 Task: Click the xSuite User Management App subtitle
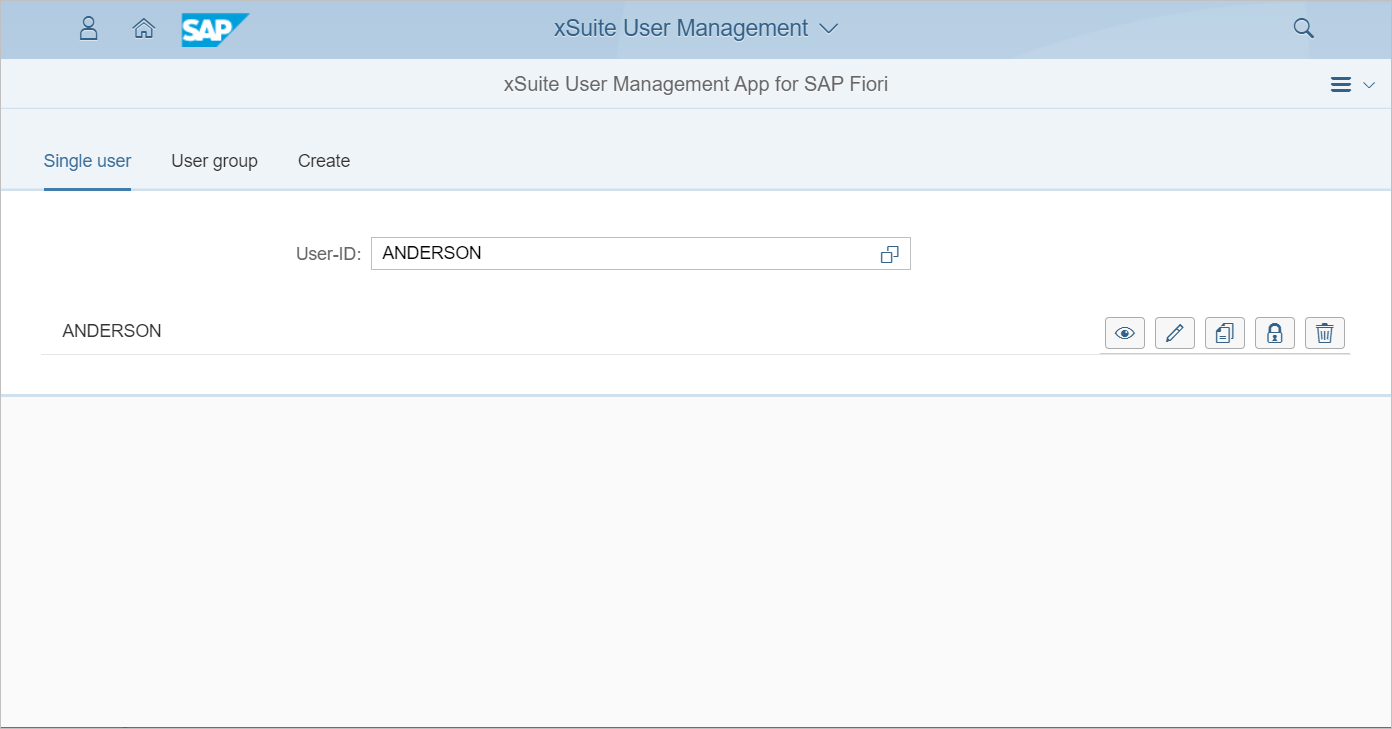[696, 84]
